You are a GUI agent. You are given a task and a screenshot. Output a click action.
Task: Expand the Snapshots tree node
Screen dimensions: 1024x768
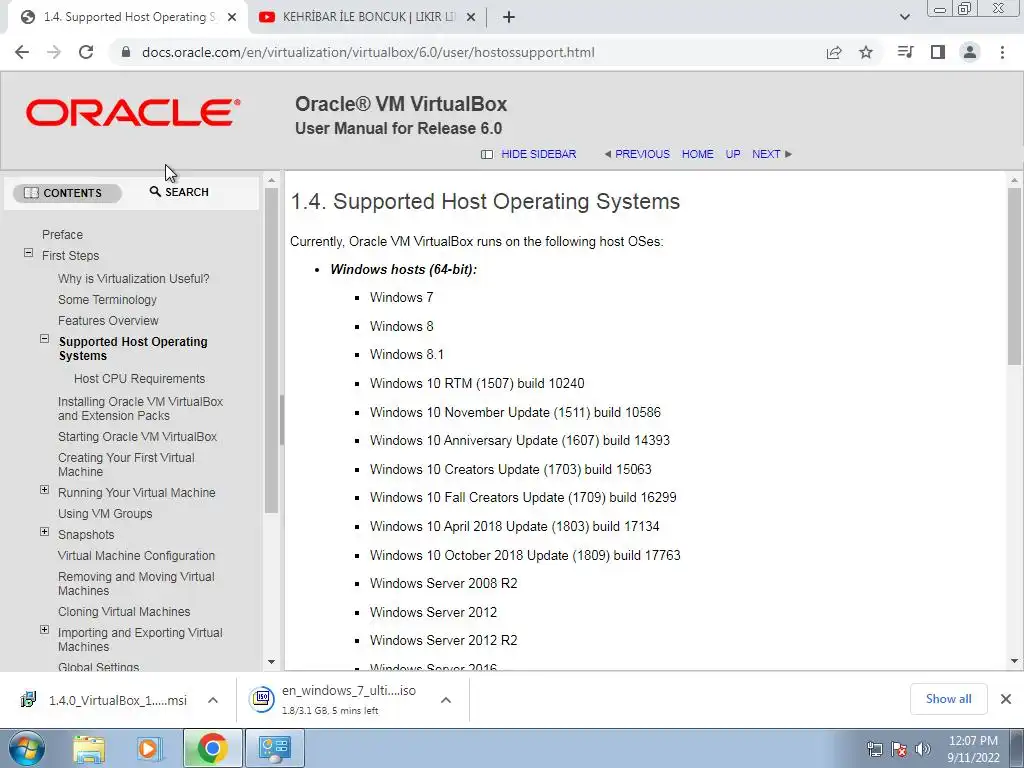[x=44, y=532]
